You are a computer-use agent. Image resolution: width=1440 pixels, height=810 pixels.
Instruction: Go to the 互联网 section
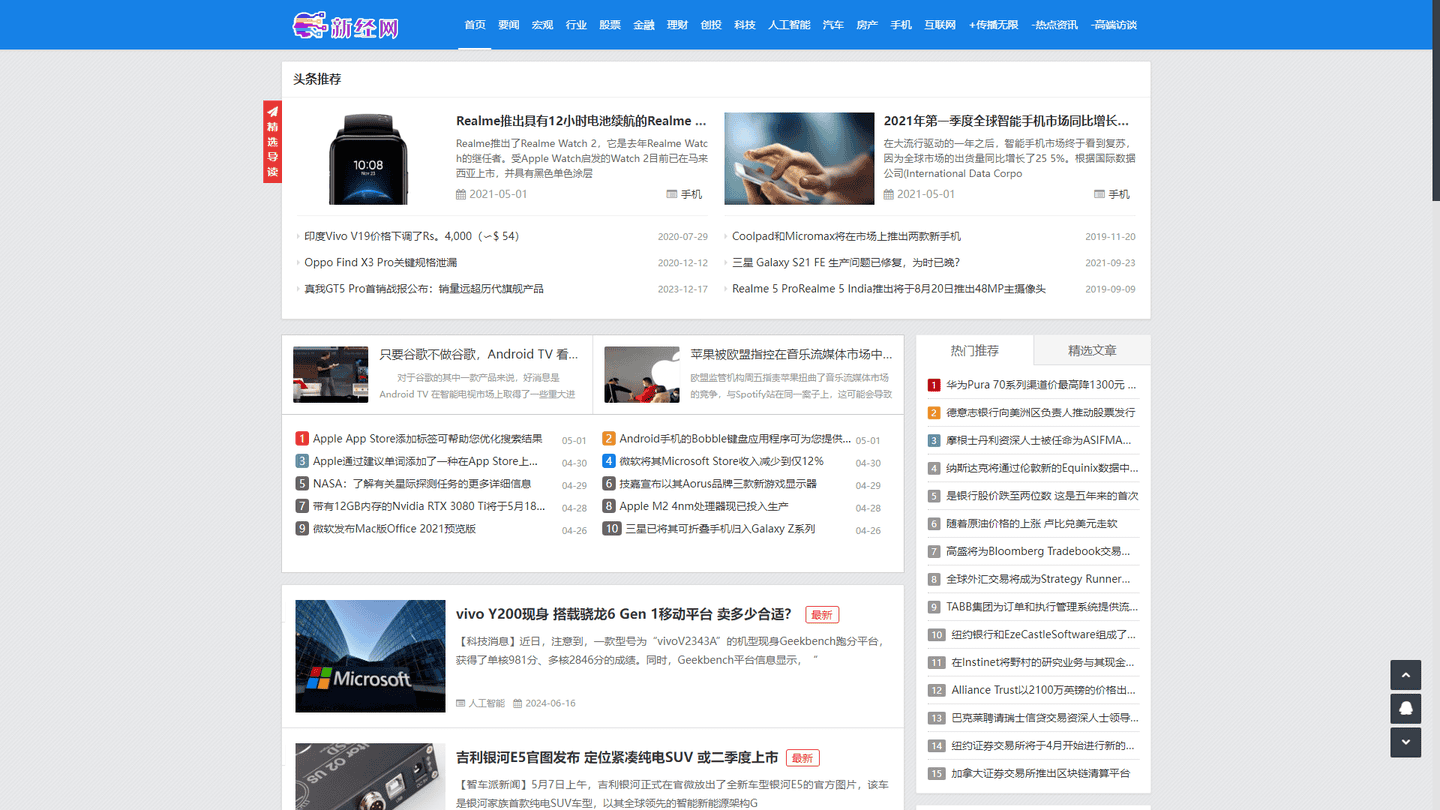pos(940,25)
